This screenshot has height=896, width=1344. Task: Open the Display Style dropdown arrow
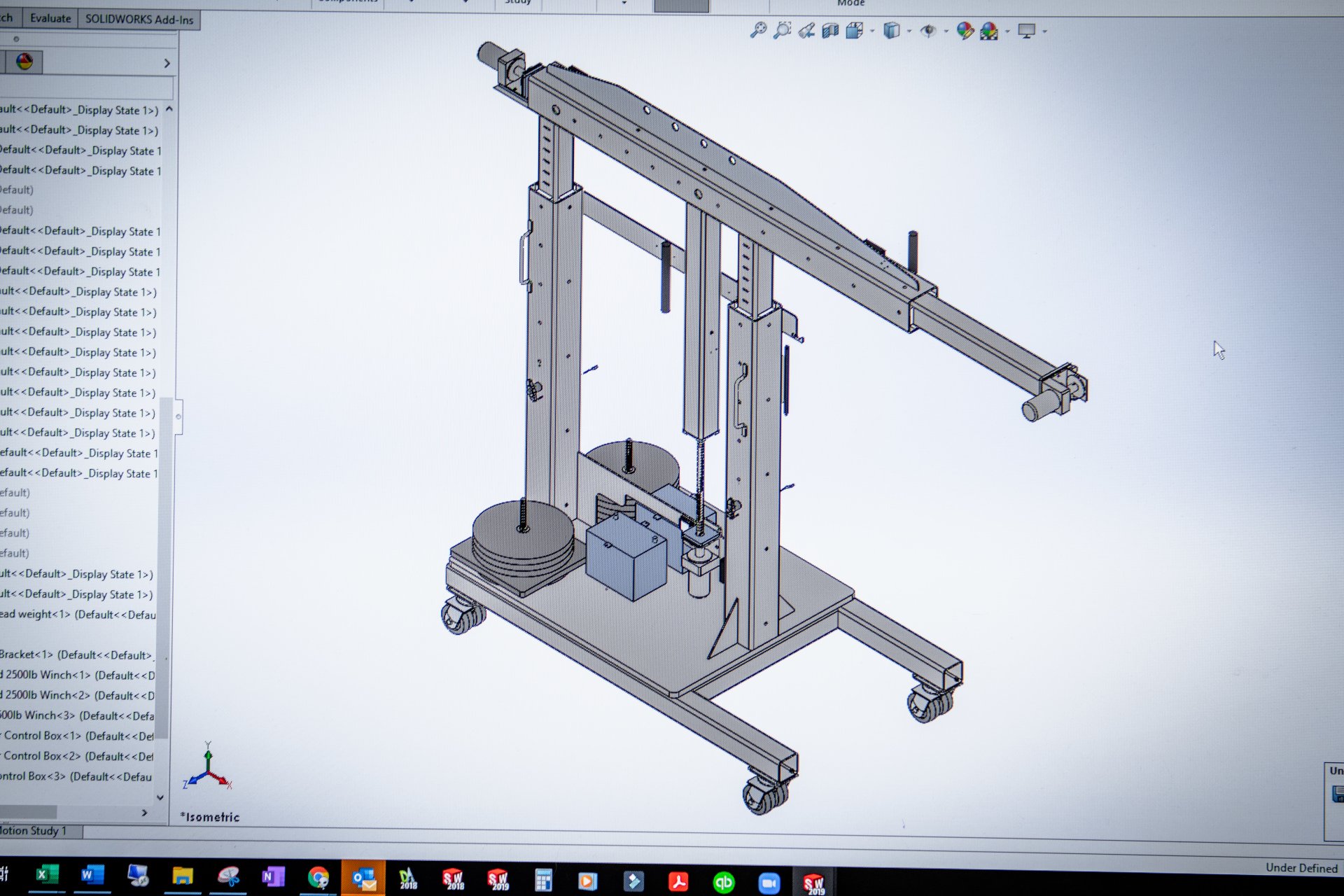pyautogui.click(x=910, y=30)
